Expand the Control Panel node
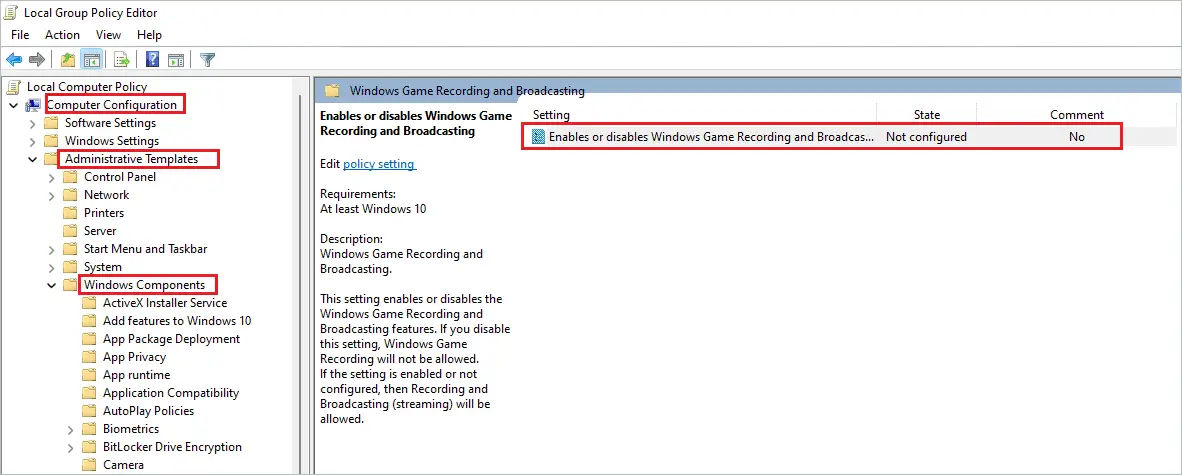The width and height of the screenshot is (1182, 475). pos(51,177)
